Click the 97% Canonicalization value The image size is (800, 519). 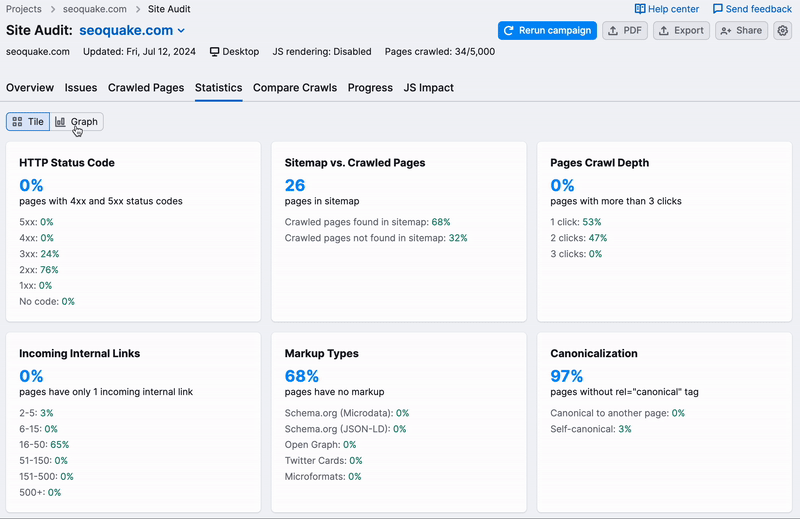click(x=567, y=376)
